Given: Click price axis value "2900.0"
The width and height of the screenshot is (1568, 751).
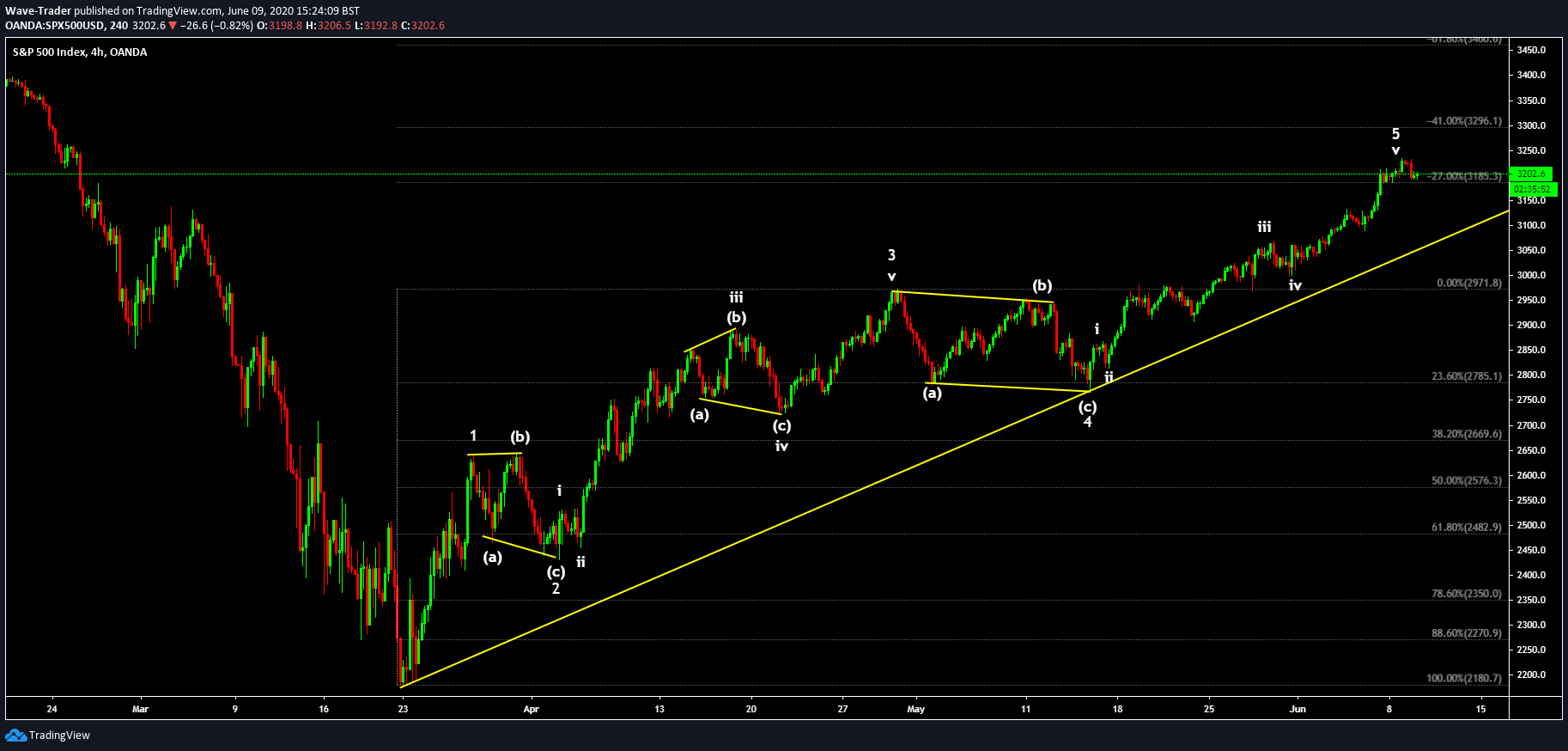Looking at the screenshot, I should (x=1531, y=325).
